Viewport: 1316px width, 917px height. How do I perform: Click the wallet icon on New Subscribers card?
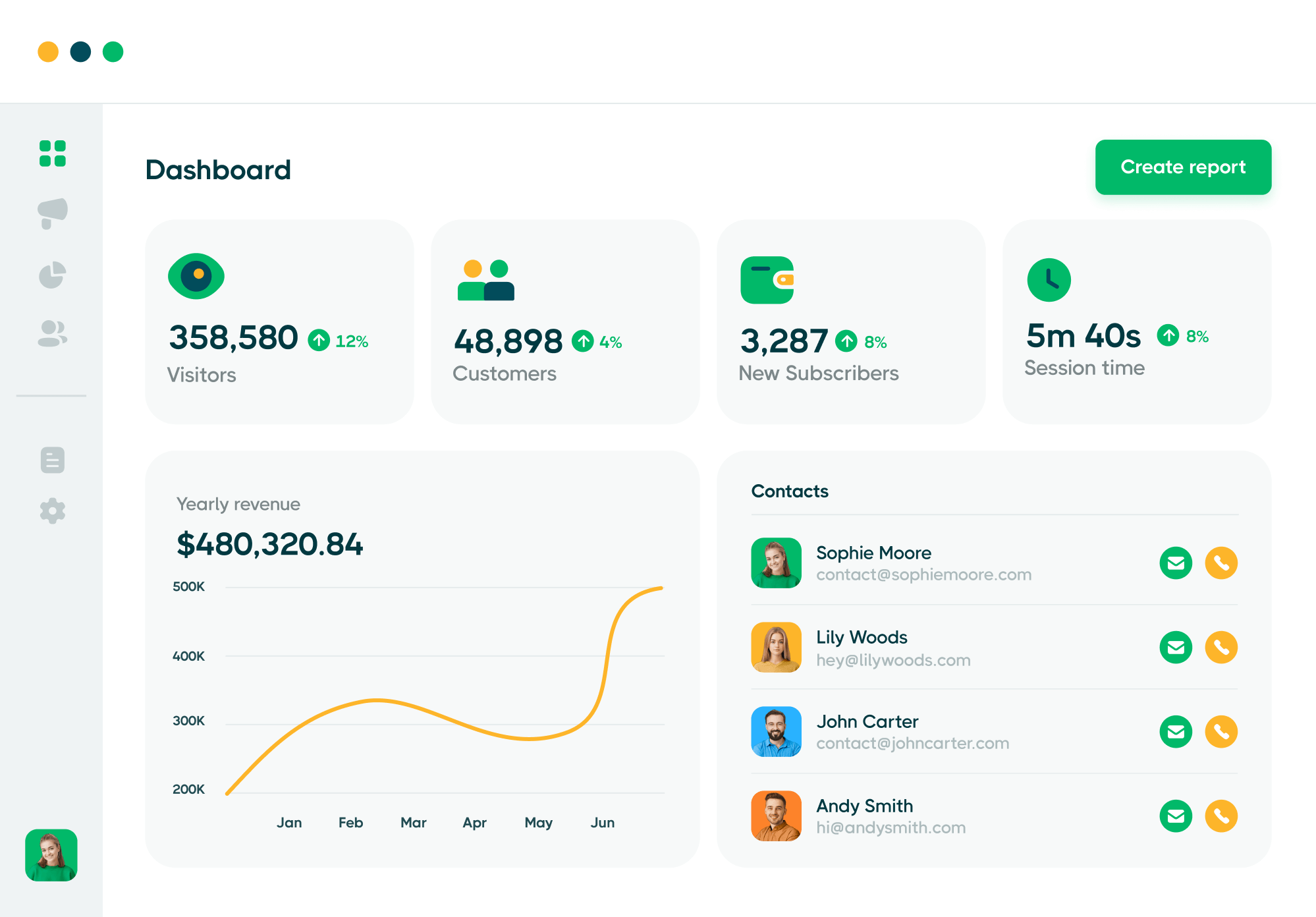[x=768, y=279]
